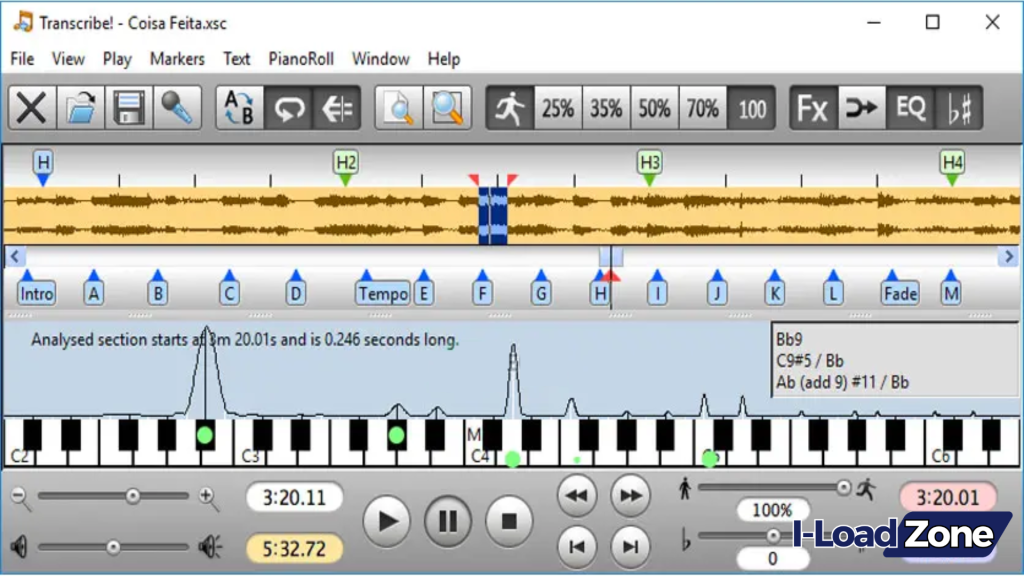Open the EQ equalizer panel

pos(909,107)
